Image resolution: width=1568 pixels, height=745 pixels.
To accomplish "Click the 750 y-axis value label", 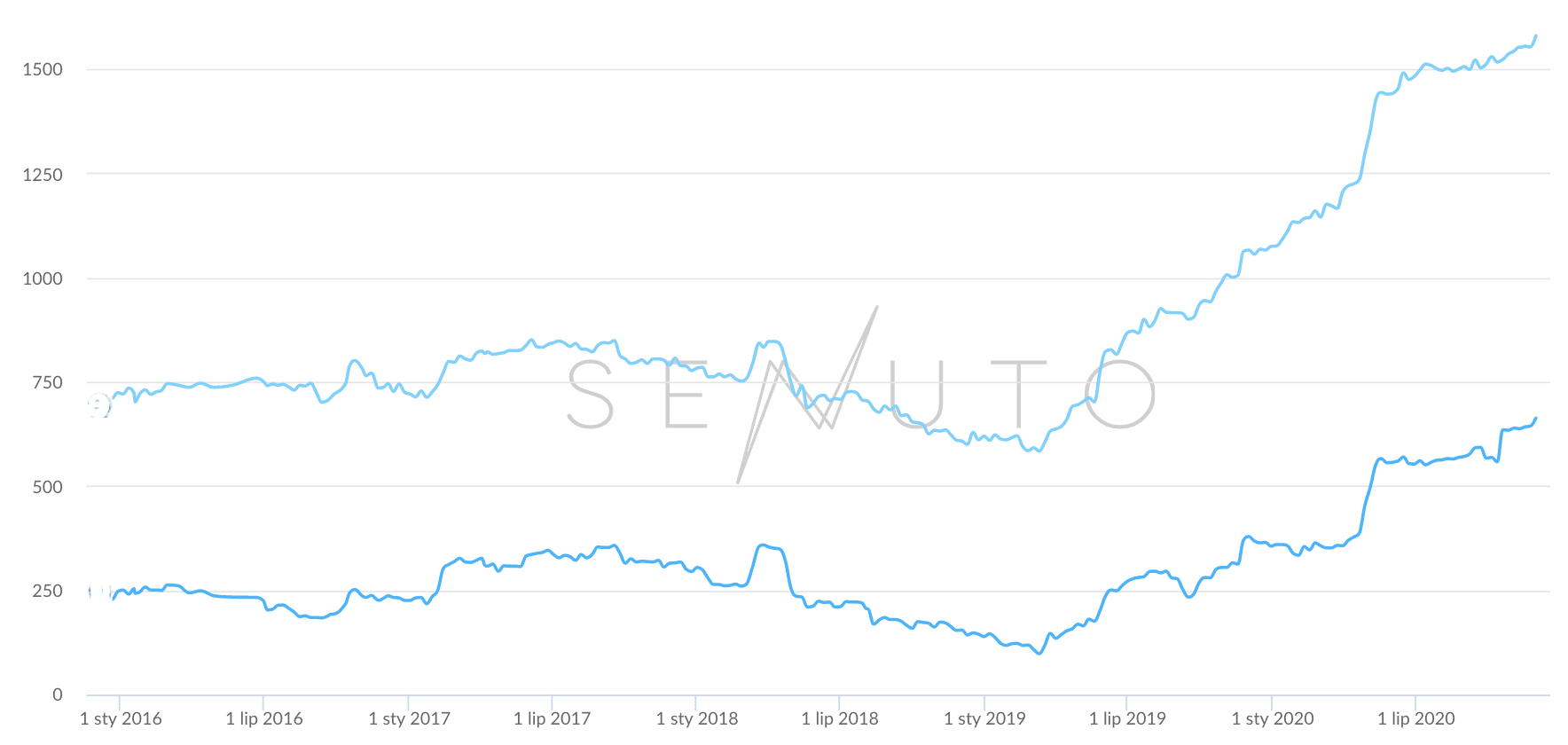I will [x=47, y=382].
